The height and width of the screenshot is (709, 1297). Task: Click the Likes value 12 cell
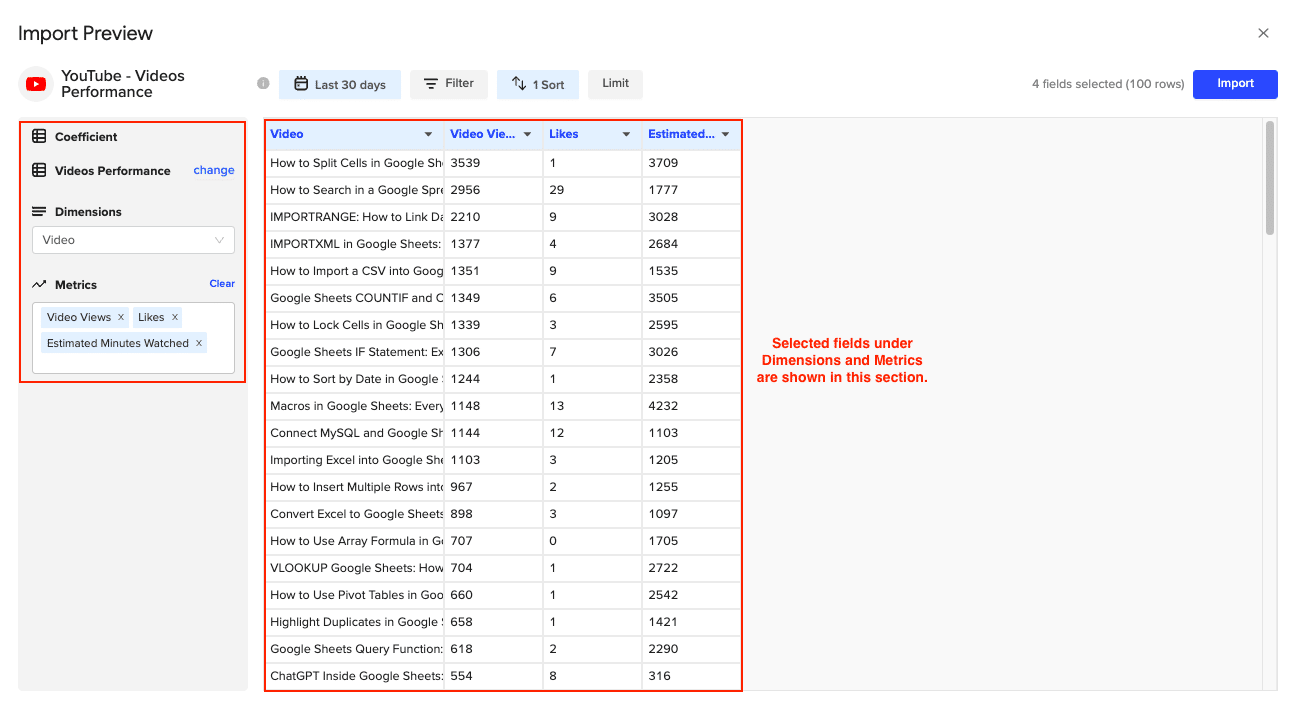click(593, 433)
